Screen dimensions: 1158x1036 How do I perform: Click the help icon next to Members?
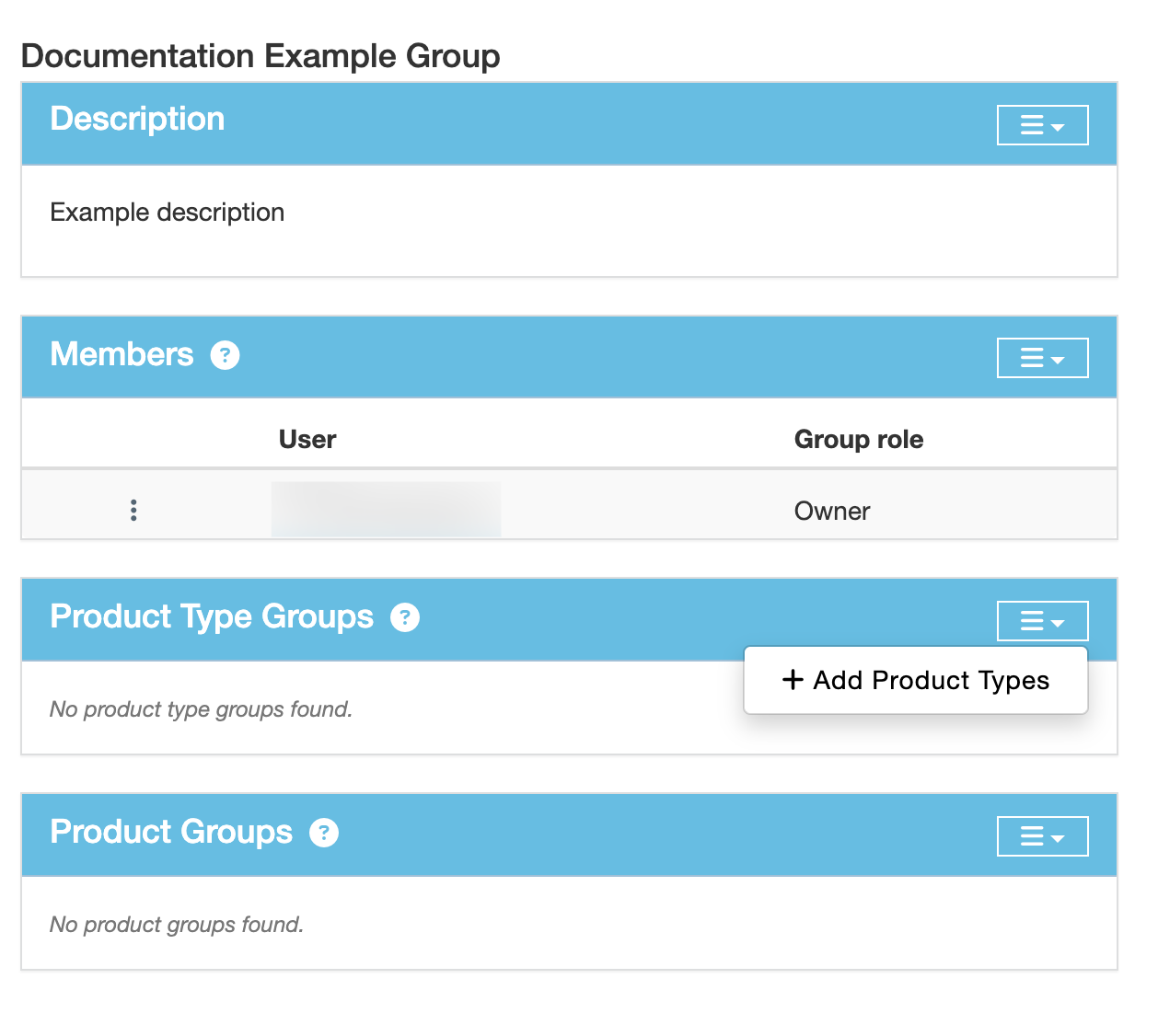click(225, 355)
